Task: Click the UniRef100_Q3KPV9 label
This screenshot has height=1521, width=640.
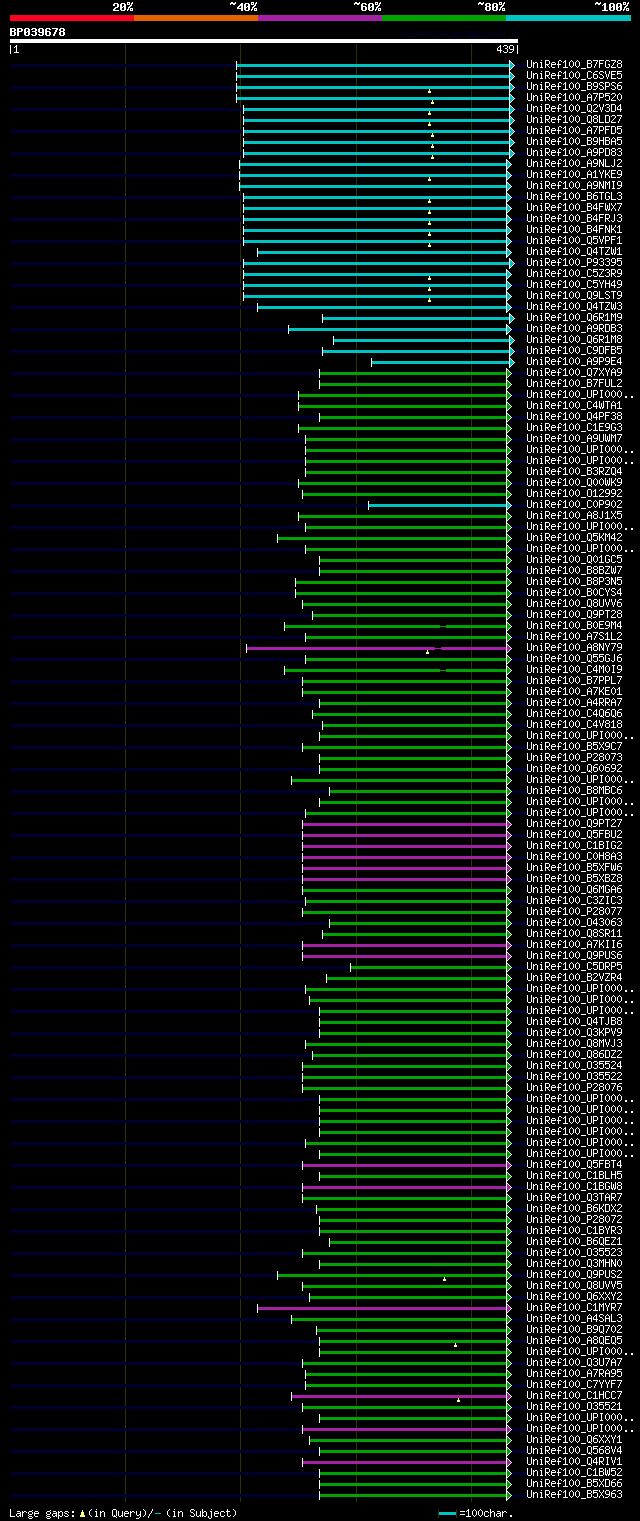Action: click(x=574, y=1032)
